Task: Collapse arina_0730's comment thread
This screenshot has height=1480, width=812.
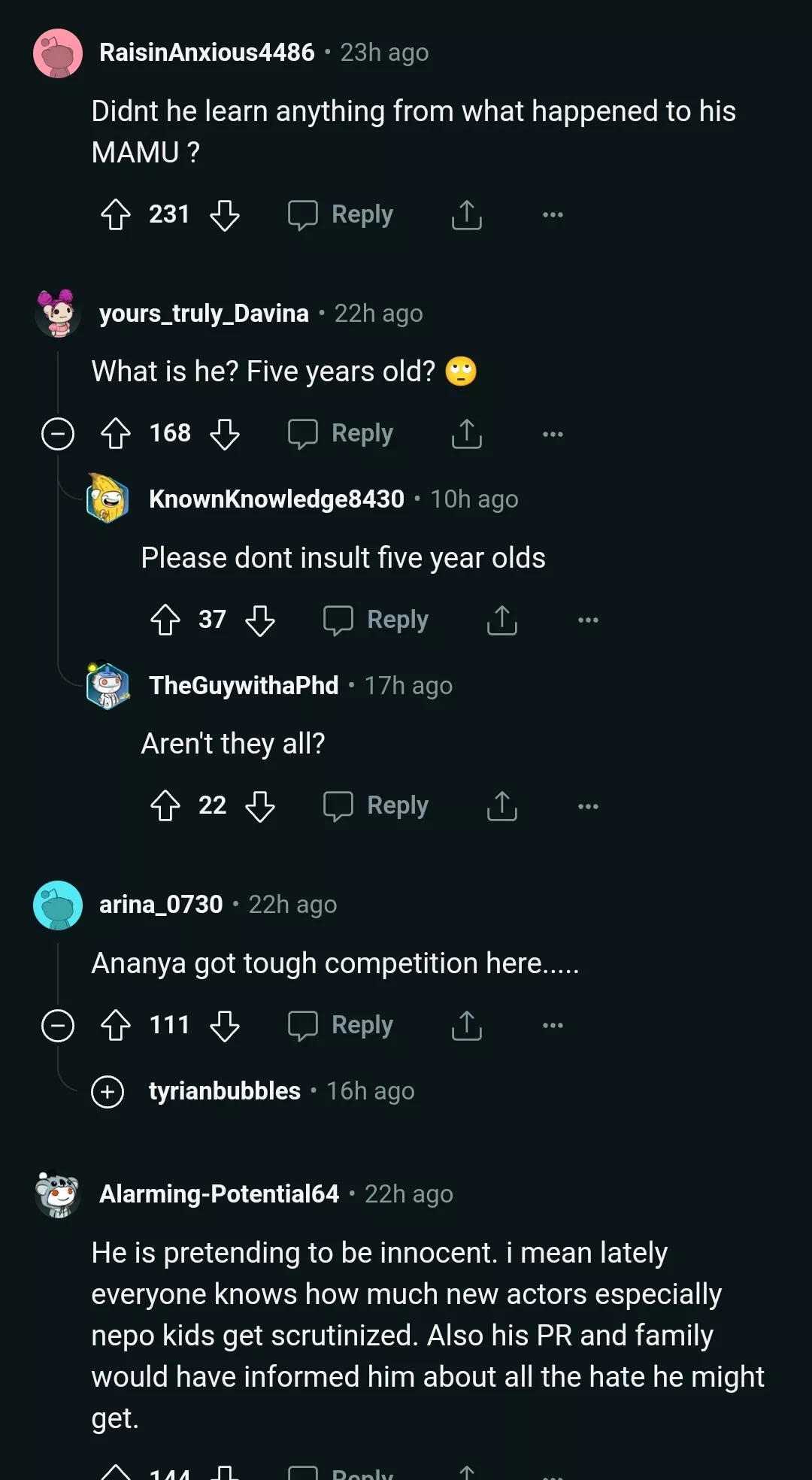Action: pyautogui.click(x=58, y=1026)
